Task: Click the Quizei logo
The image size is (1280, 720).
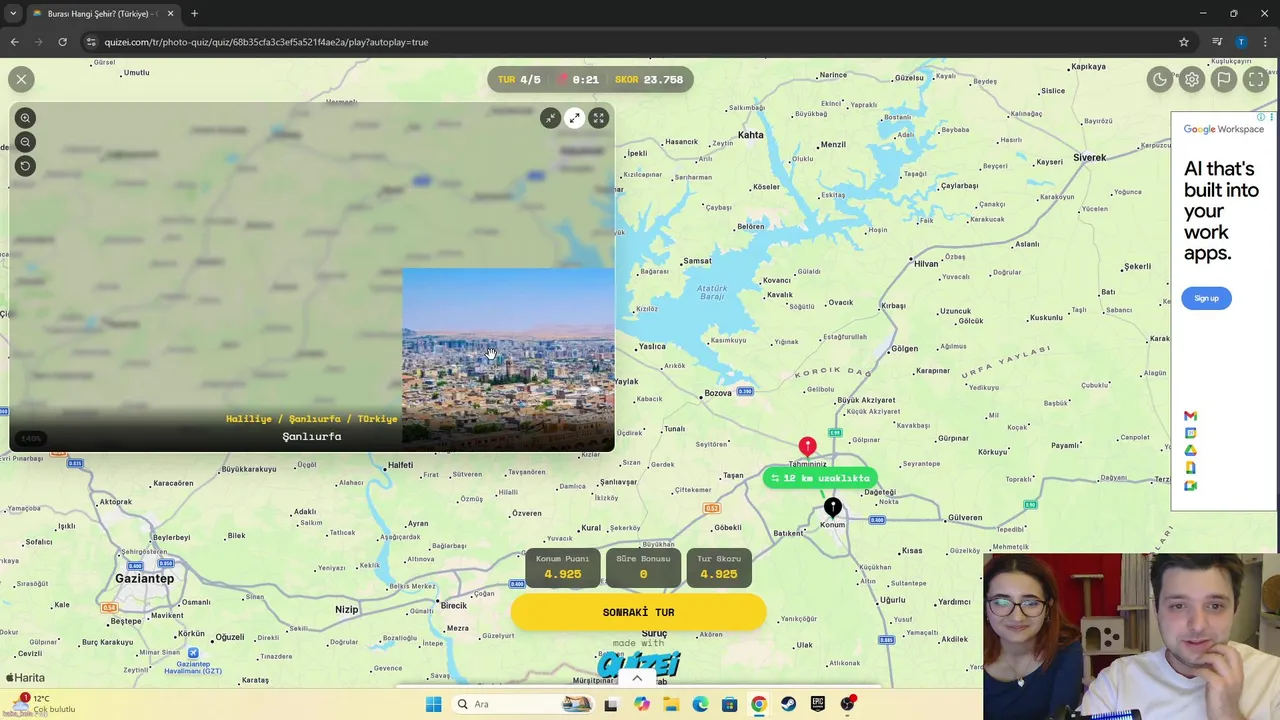Action: point(638,664)
